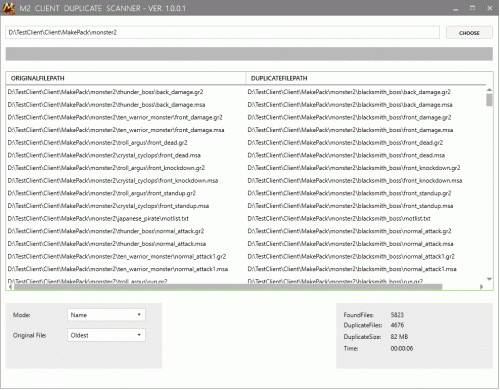Image resolution: width=500 pixels, height=390 pixels.
Task: Select original row ten_warrior_monster\normal_attack1.msa
Action: [x=118, y=269]
